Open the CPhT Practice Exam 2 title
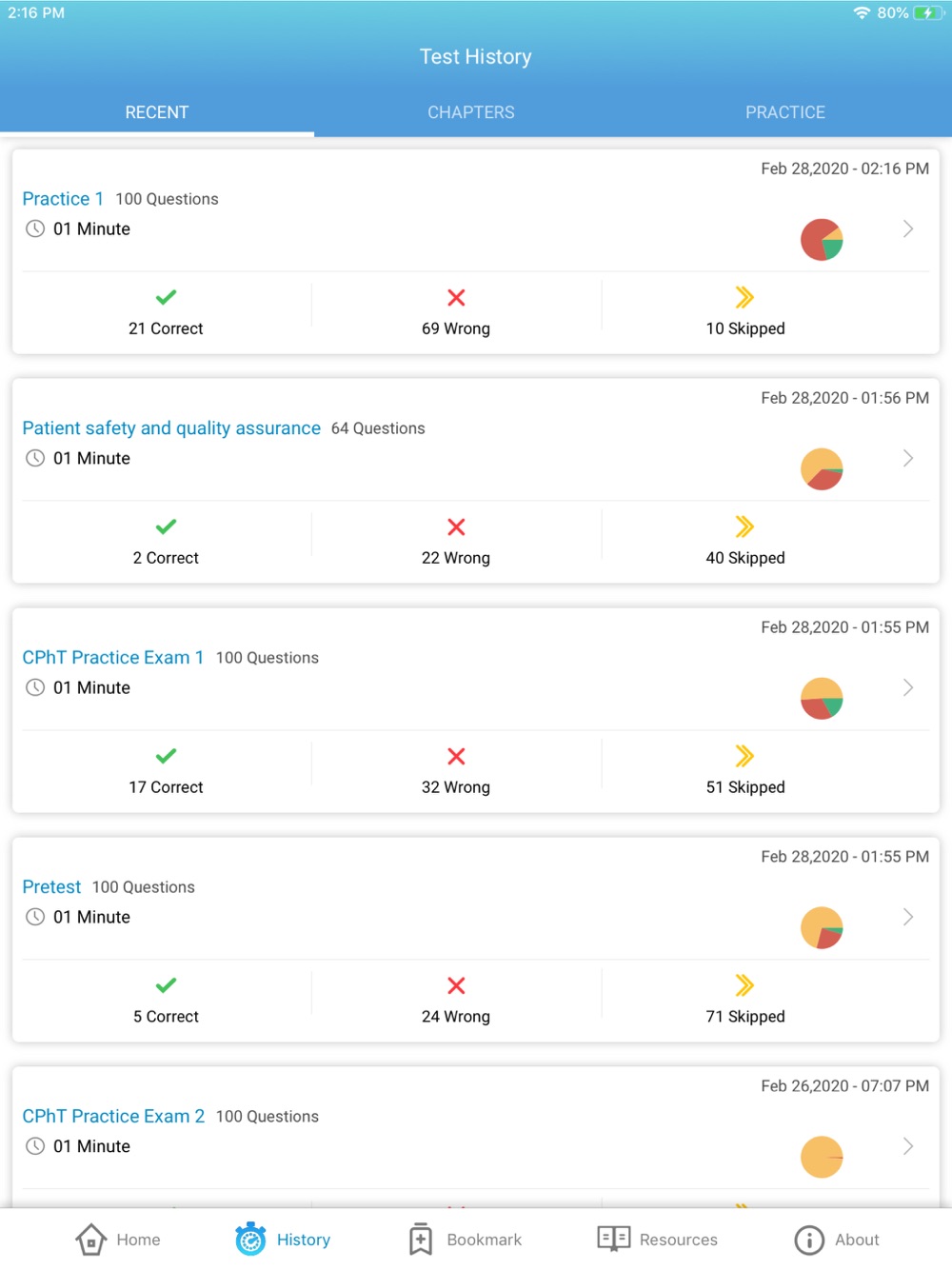This screenshot has width=952, height=1270. pos(113,1116)
